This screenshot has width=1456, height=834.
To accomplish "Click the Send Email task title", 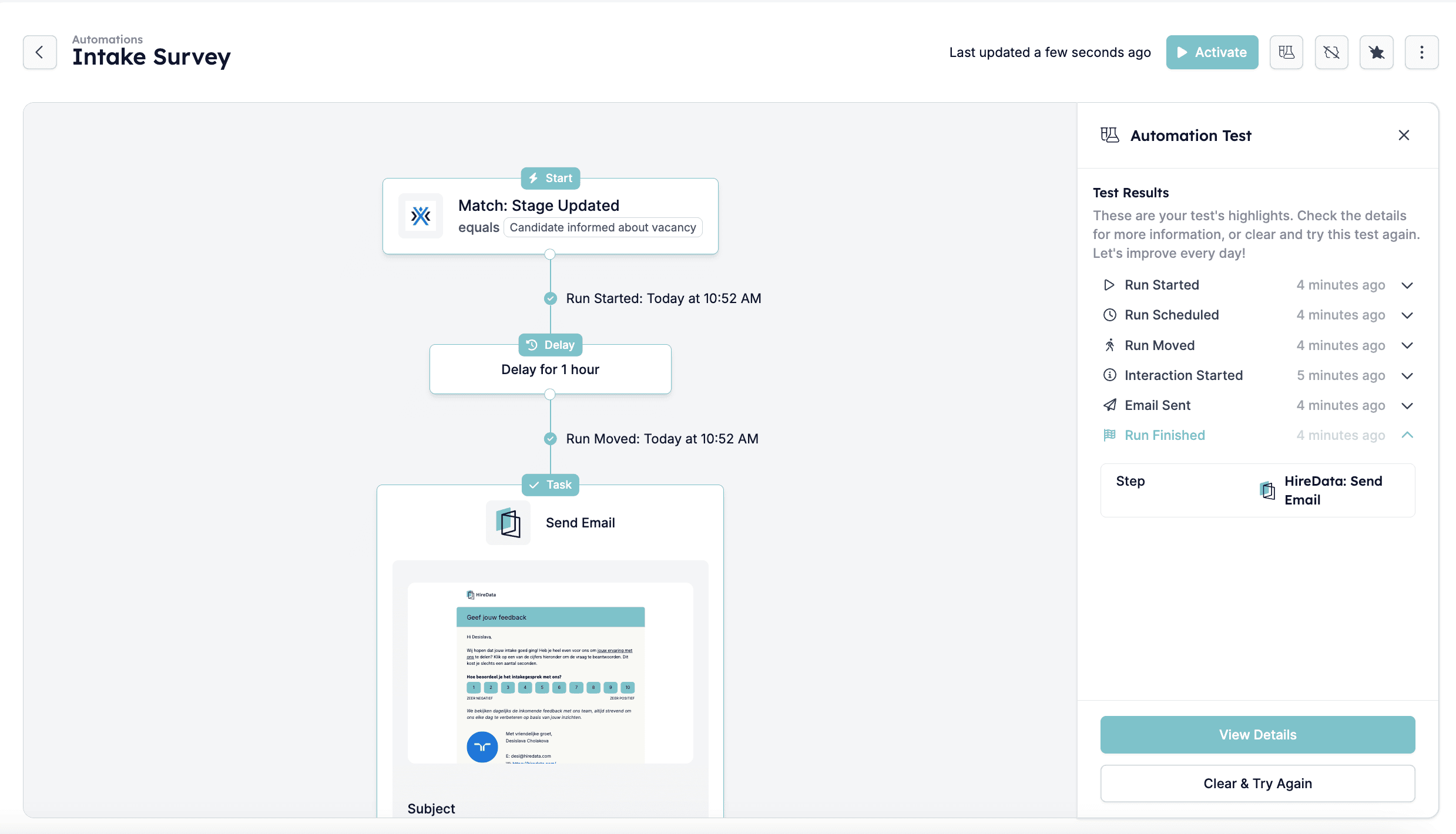I will coord(581,523).
